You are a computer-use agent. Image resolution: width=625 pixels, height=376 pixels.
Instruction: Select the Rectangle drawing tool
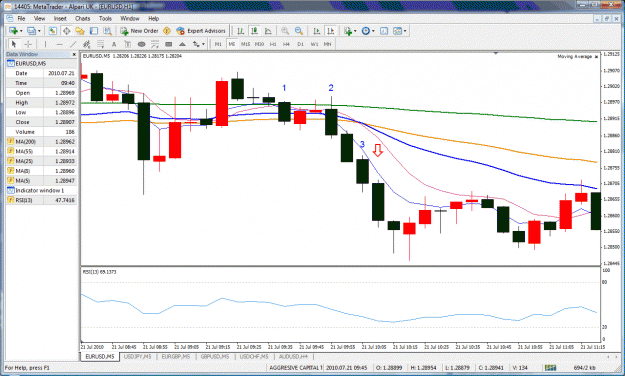pyautogui.click(x=169, y=44)
